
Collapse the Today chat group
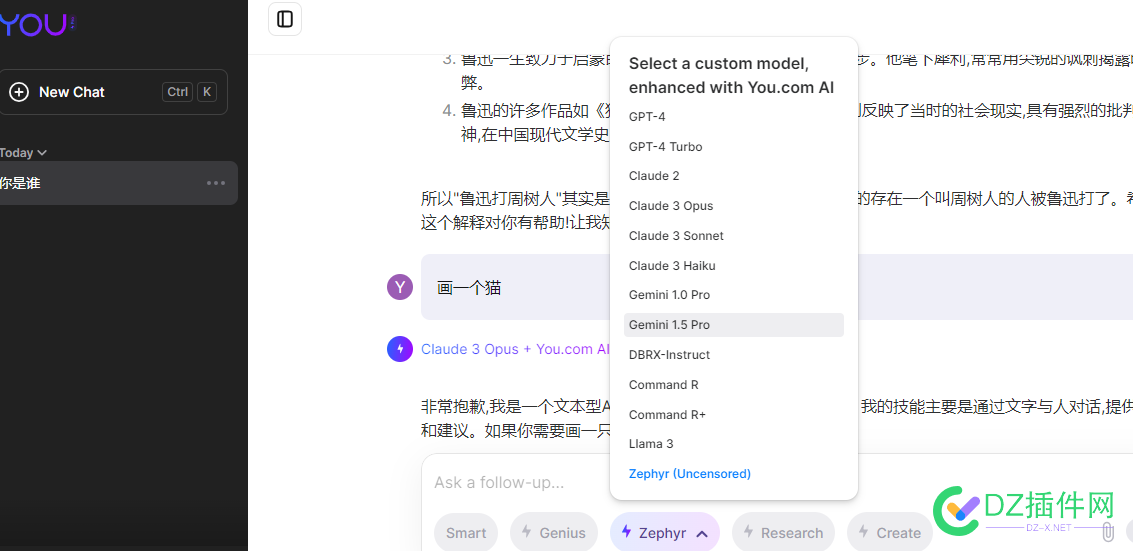click(23, 152)
